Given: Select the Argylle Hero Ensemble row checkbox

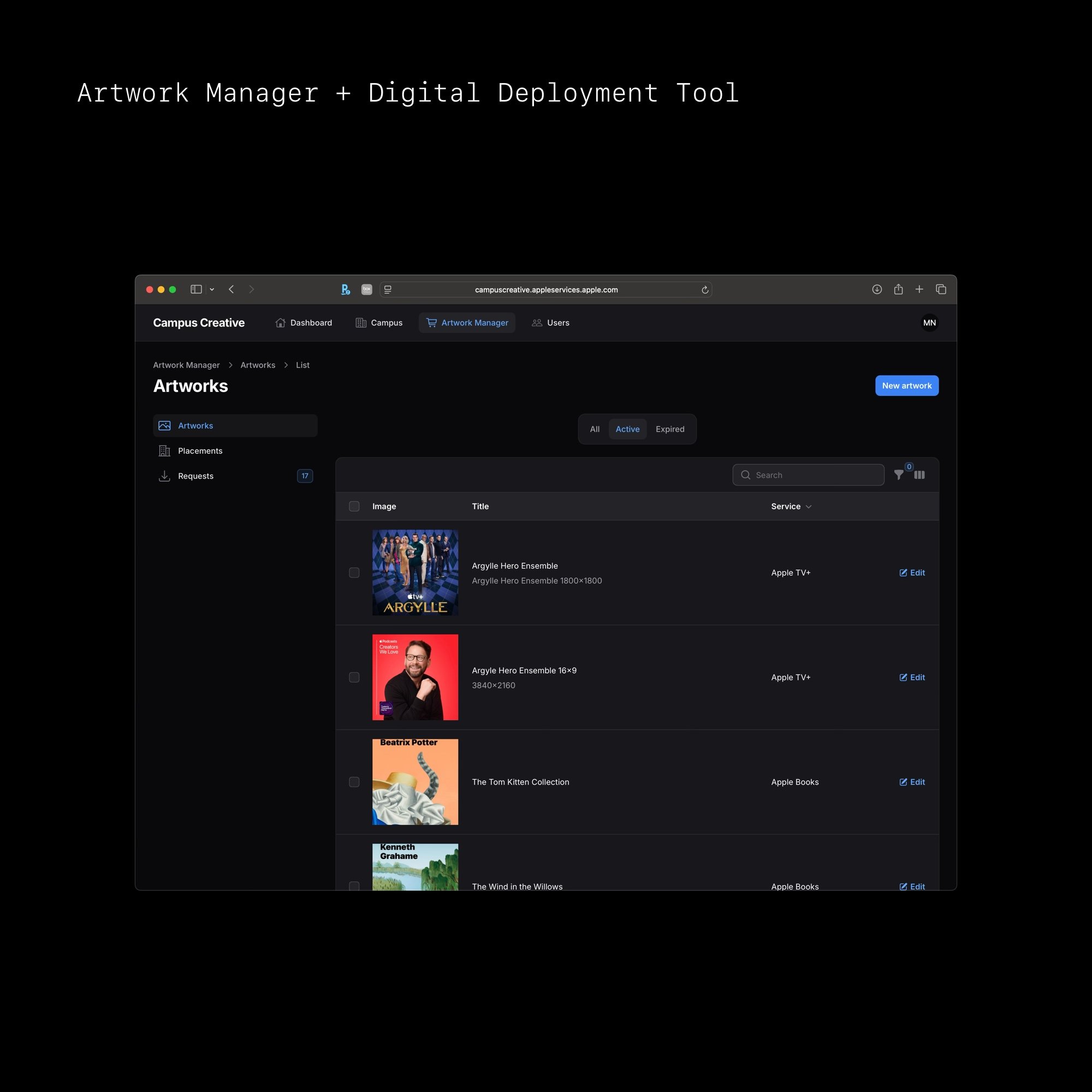Looking at the screenshot, I should point(354,573).
